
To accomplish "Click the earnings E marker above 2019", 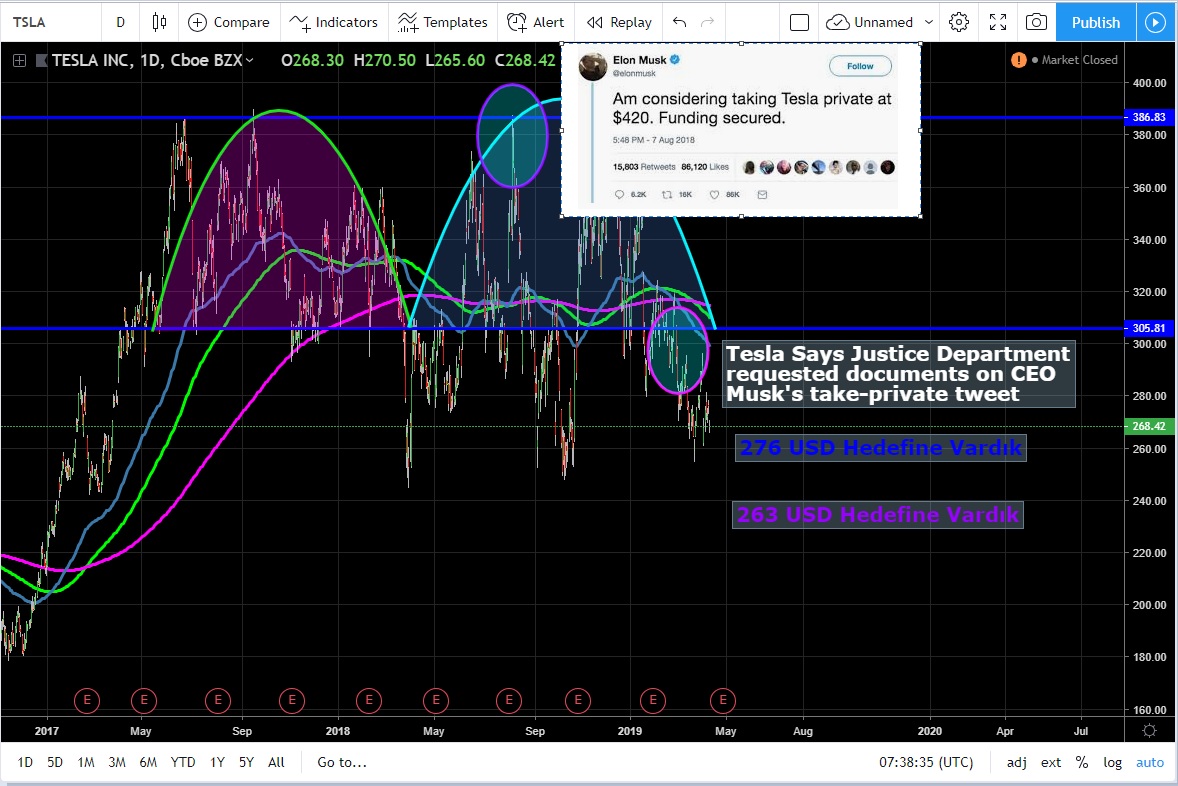I will coord(653,700).
